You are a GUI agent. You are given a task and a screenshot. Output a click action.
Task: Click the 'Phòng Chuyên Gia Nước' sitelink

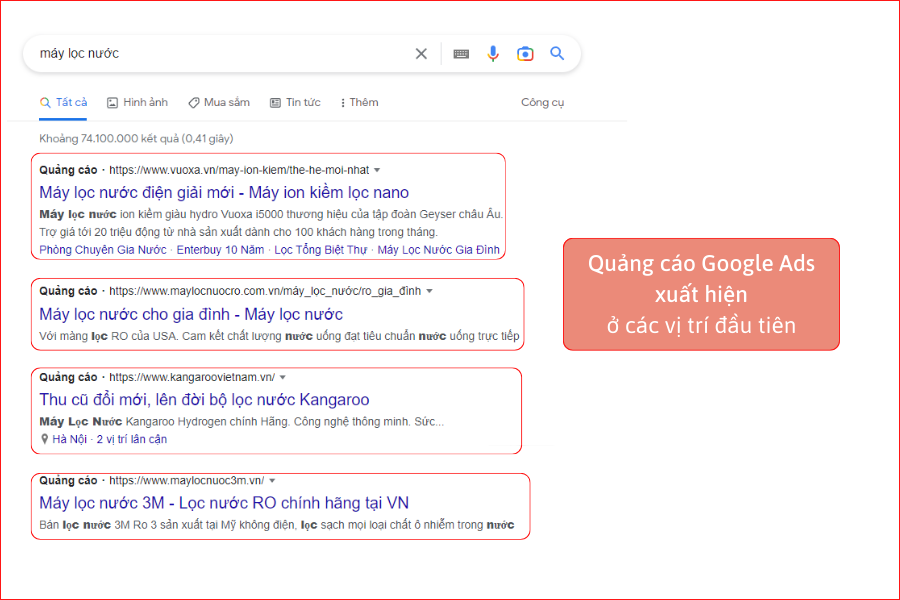103,250
